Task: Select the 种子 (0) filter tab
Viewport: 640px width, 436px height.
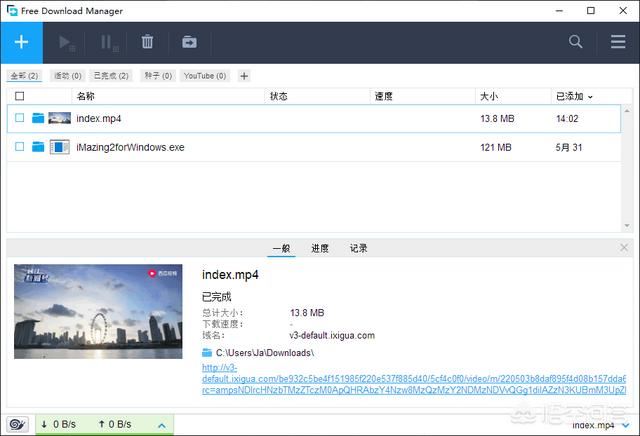Action: pos(158,76)
